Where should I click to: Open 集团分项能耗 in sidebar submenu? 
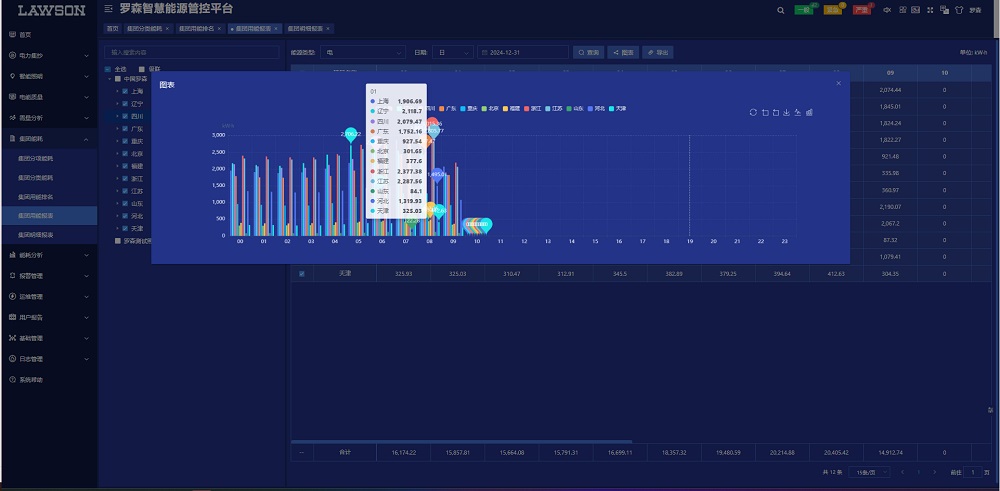point(36,158)
